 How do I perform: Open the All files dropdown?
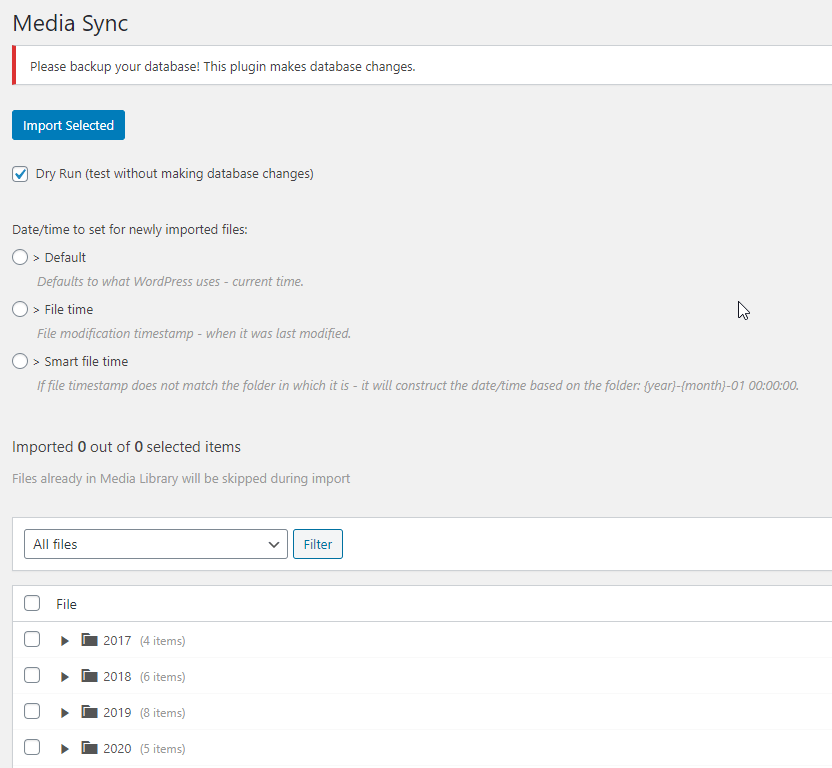pyautogui.click(x=155, y=544)
